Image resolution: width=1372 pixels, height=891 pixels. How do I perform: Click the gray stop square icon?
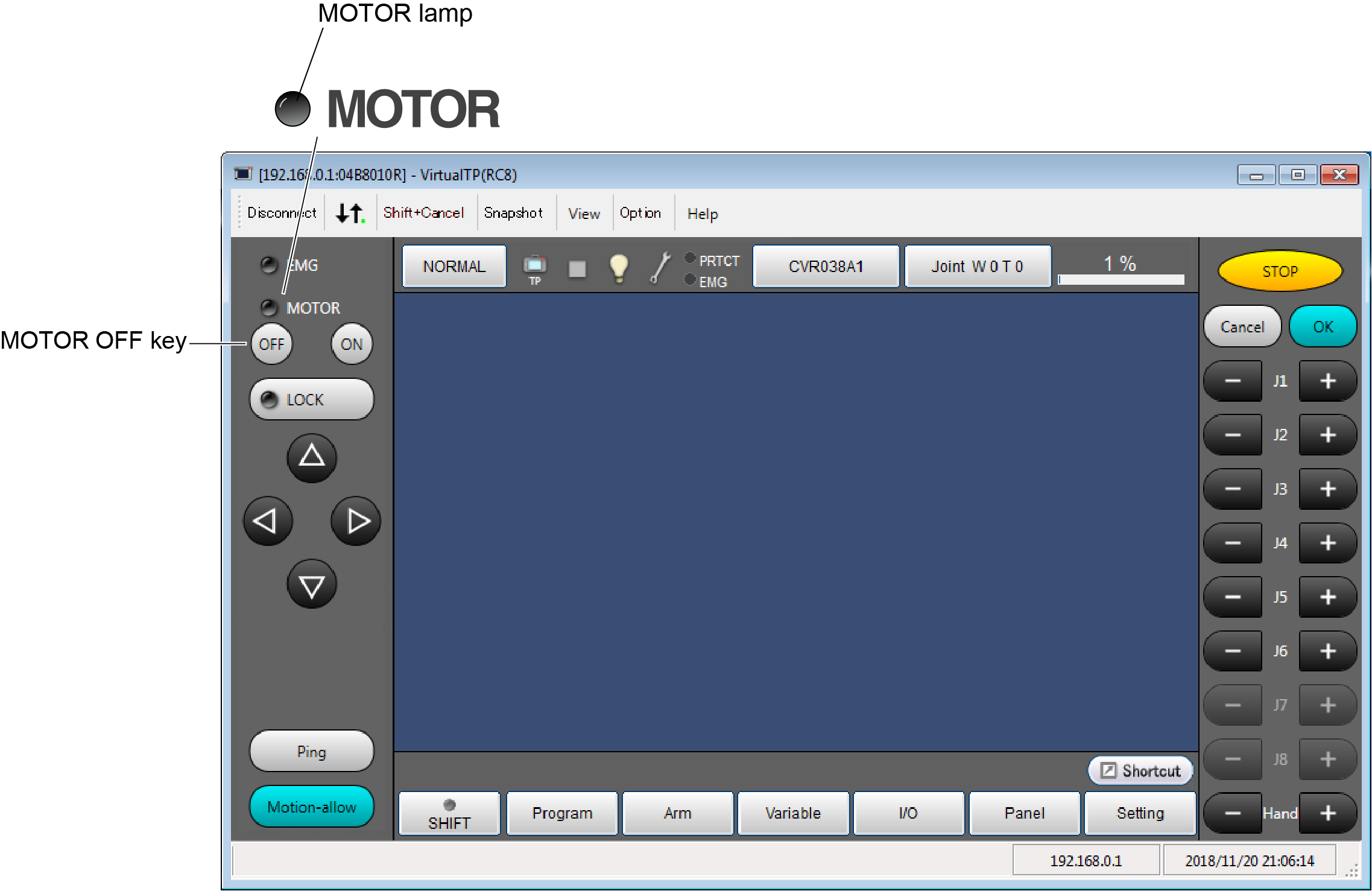[x=577, y=268]
